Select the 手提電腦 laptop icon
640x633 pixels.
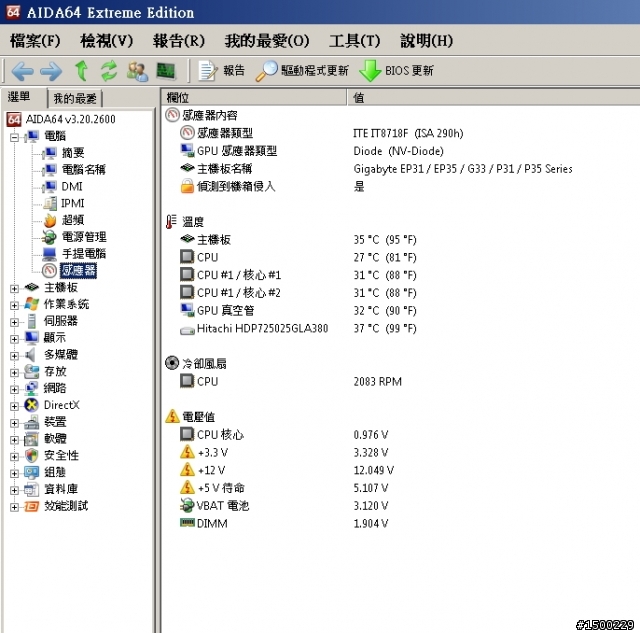pos(49,254)
